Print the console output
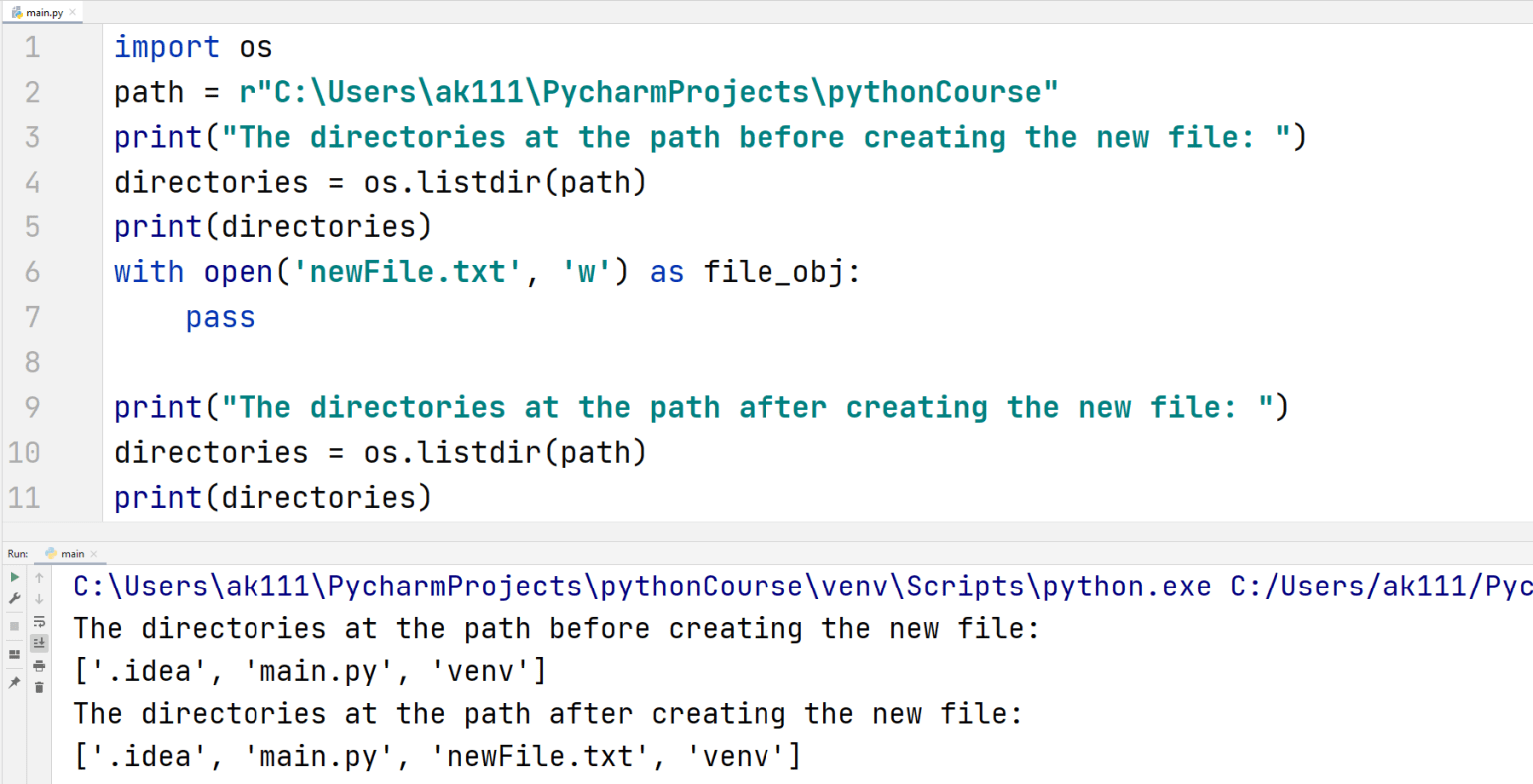This screenshot has width=1533, height=784. click(x=40, y=665)
